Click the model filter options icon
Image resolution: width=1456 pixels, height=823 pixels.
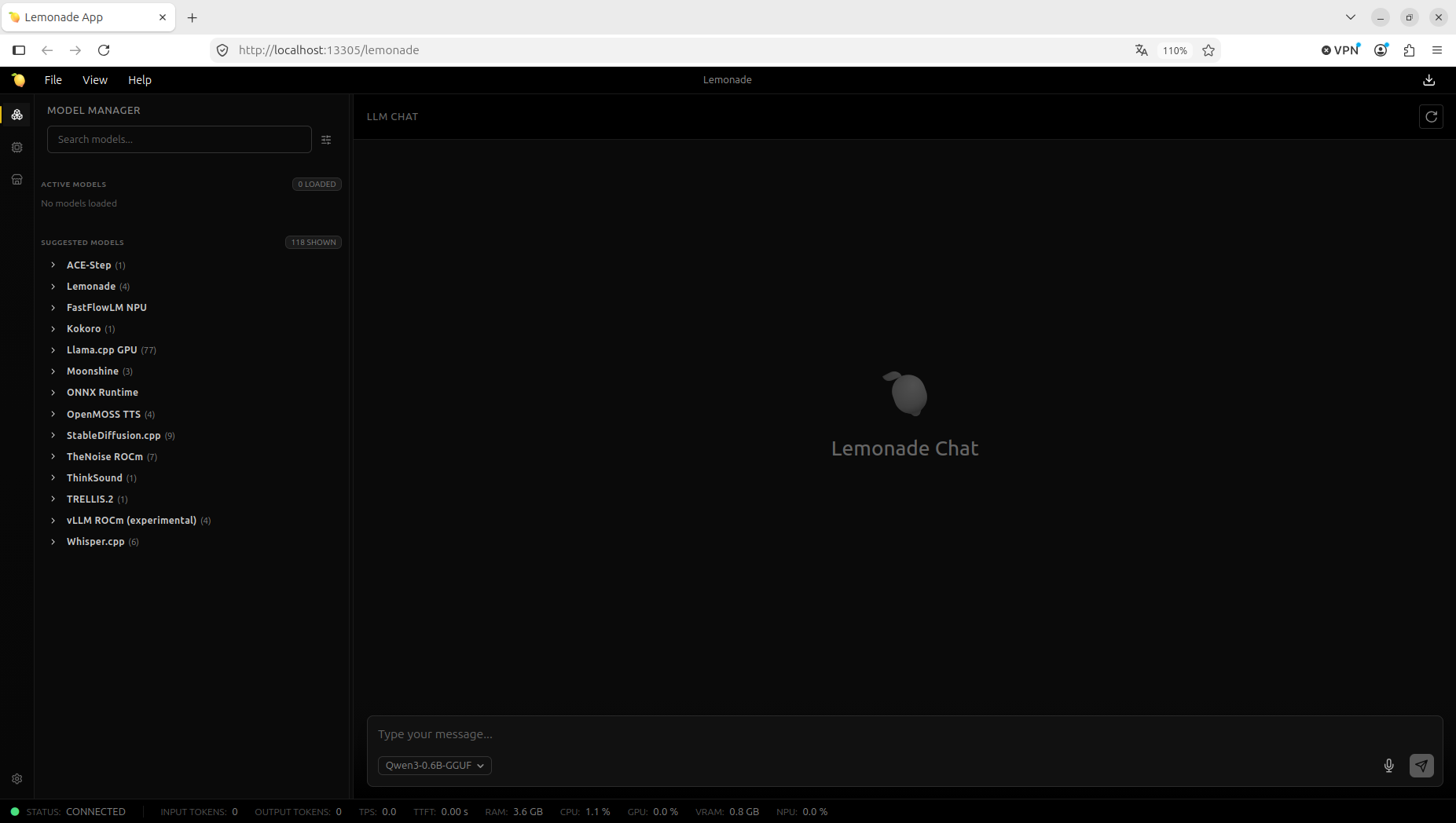tap(326, 140)
